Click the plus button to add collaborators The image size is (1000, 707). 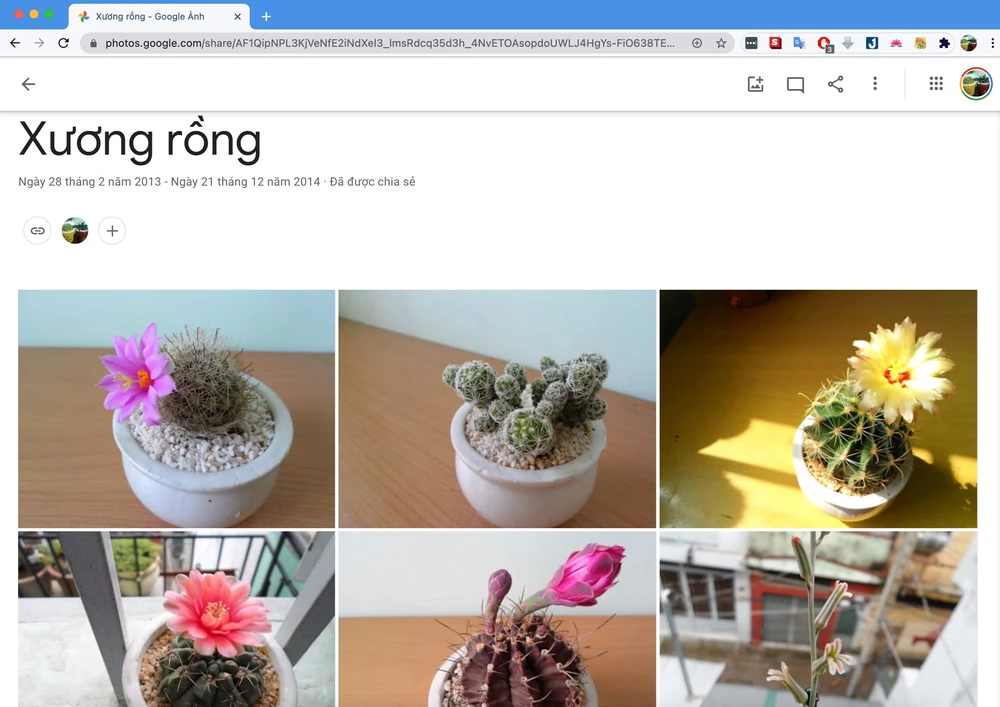click(112, 230)
